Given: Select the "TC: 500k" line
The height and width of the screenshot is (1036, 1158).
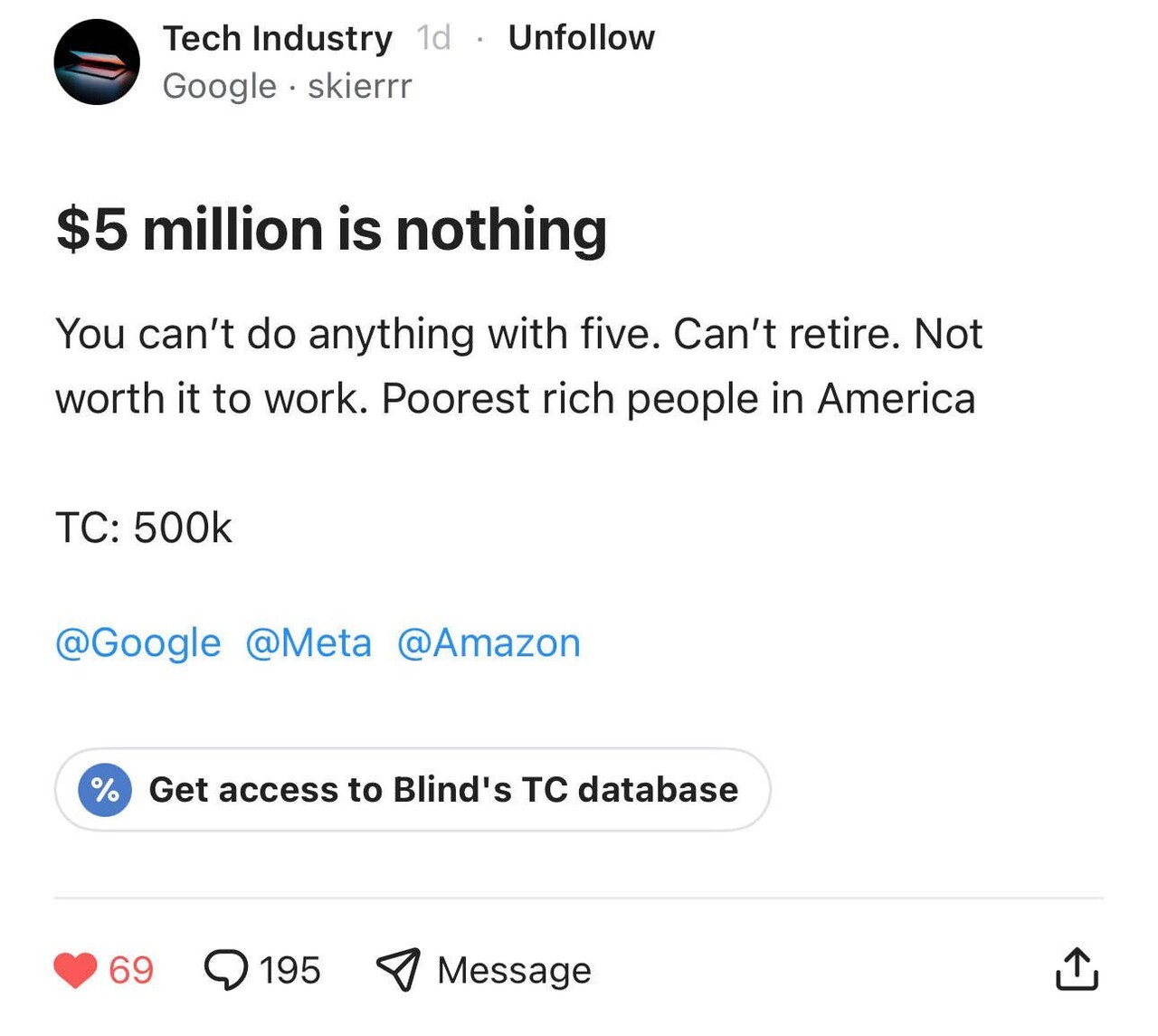Looking at the screenshot, I should [144, 528].
